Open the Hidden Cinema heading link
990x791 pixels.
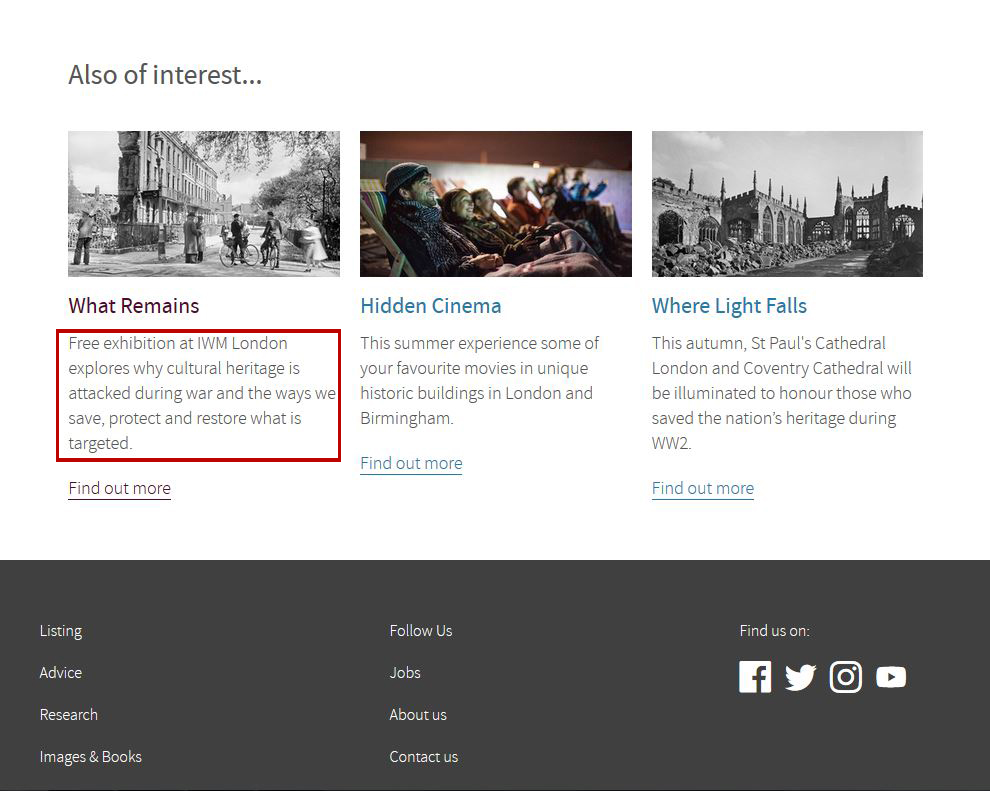pos(430,306)
